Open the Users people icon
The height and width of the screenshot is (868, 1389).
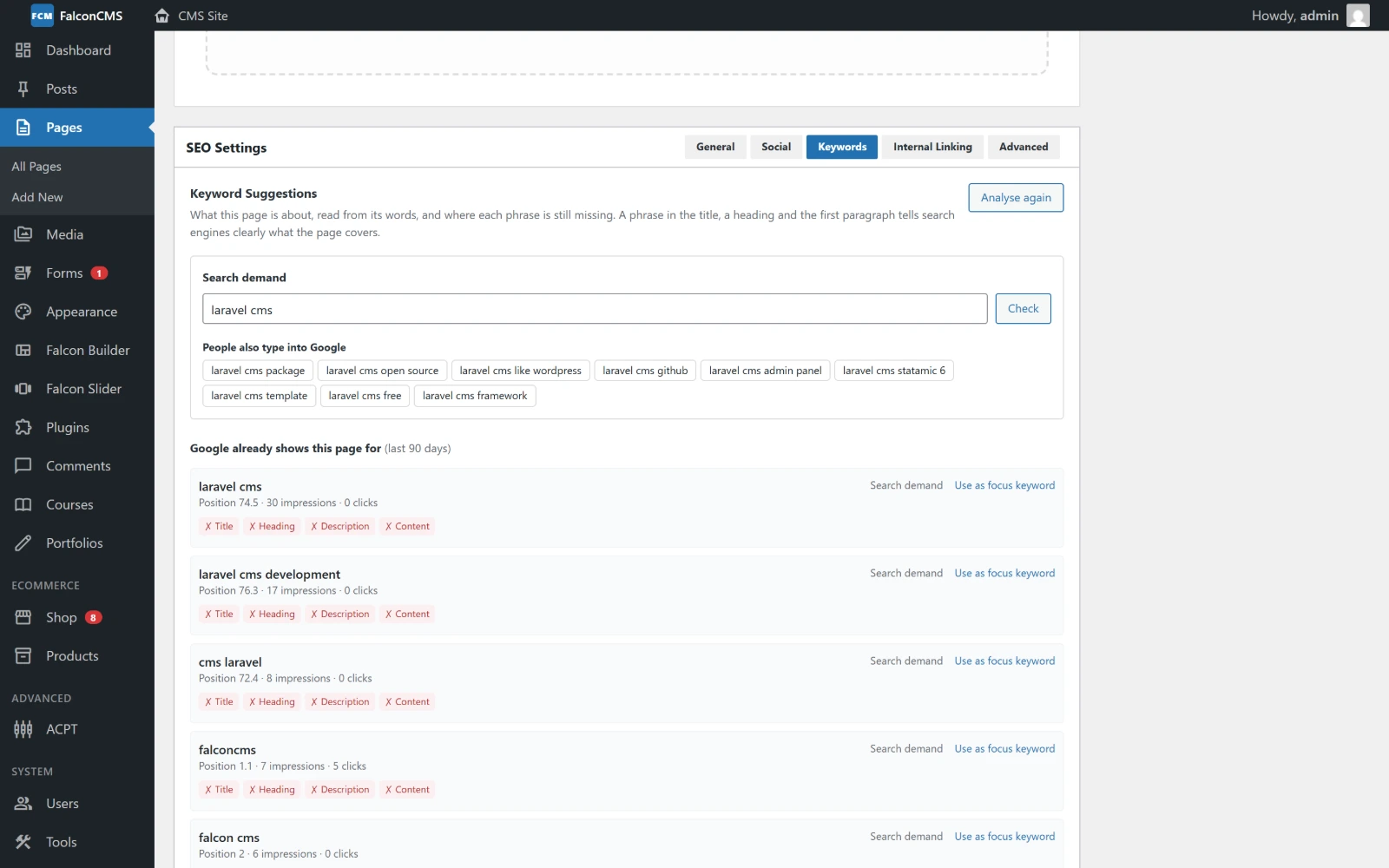[x=23, y=804]
